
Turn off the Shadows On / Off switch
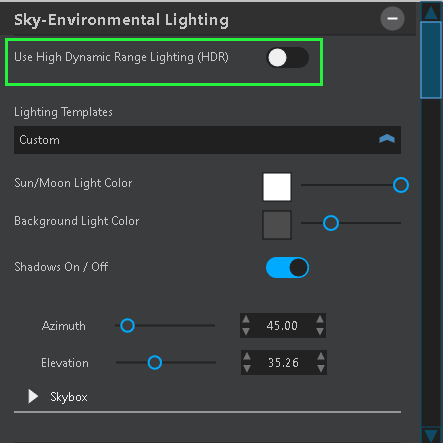click(x=287, y=267)
